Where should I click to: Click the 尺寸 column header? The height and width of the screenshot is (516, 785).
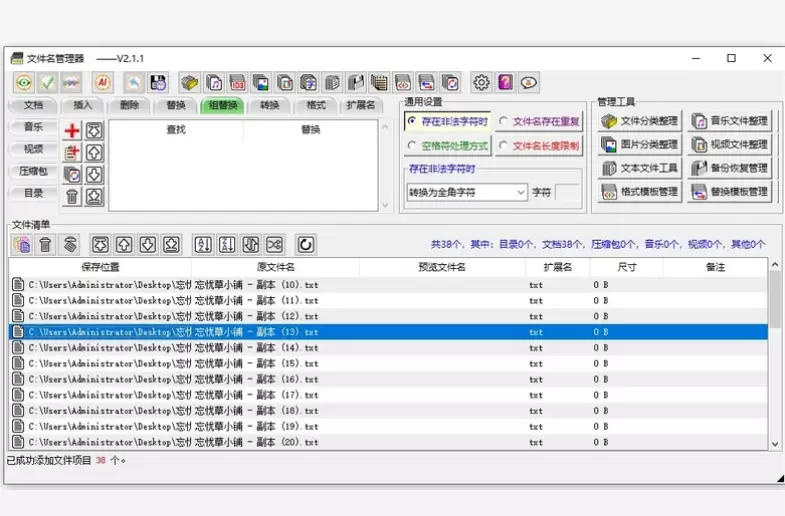627,267
